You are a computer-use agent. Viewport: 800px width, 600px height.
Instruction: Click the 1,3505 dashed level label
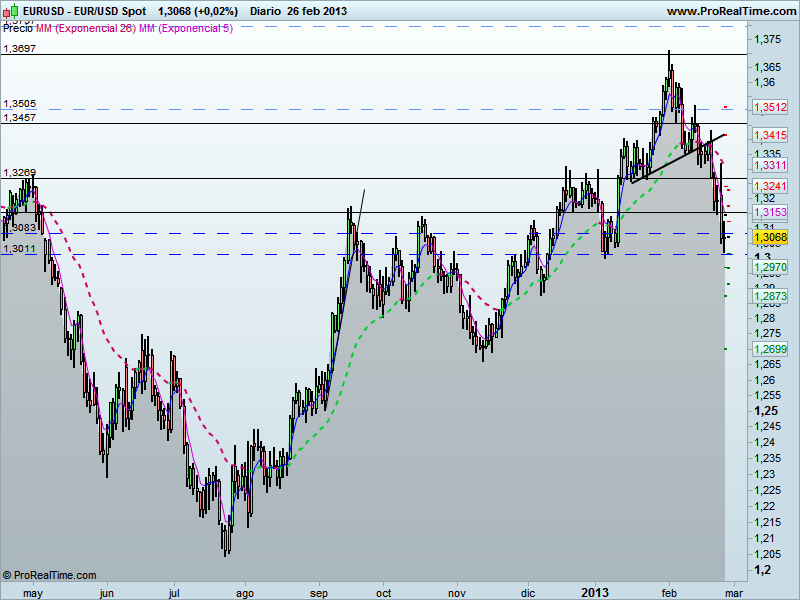pyautogui.click(x=19, y=104)
